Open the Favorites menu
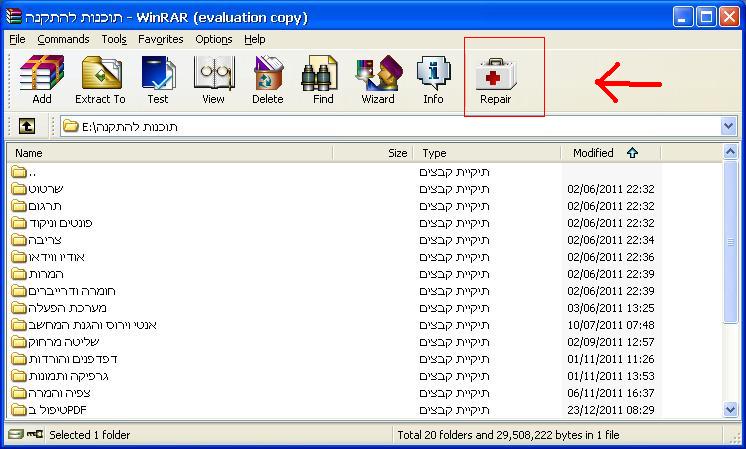The height and width of the screenshot is (449, 746). (160, 39)
